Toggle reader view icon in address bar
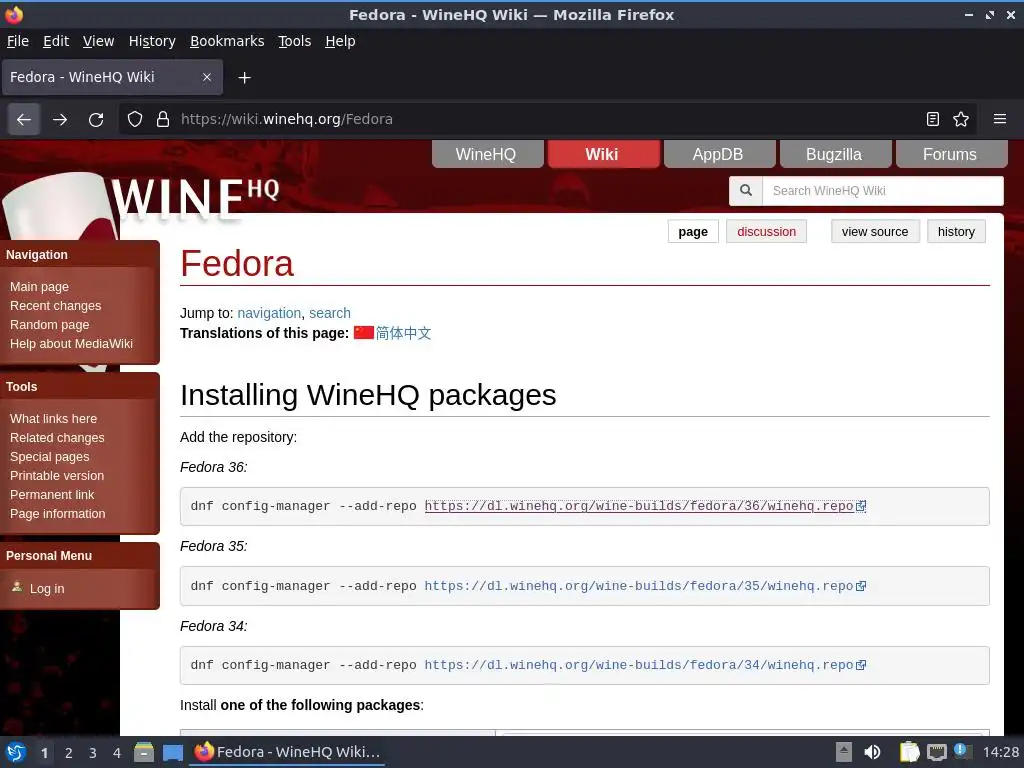 [933, 120]
